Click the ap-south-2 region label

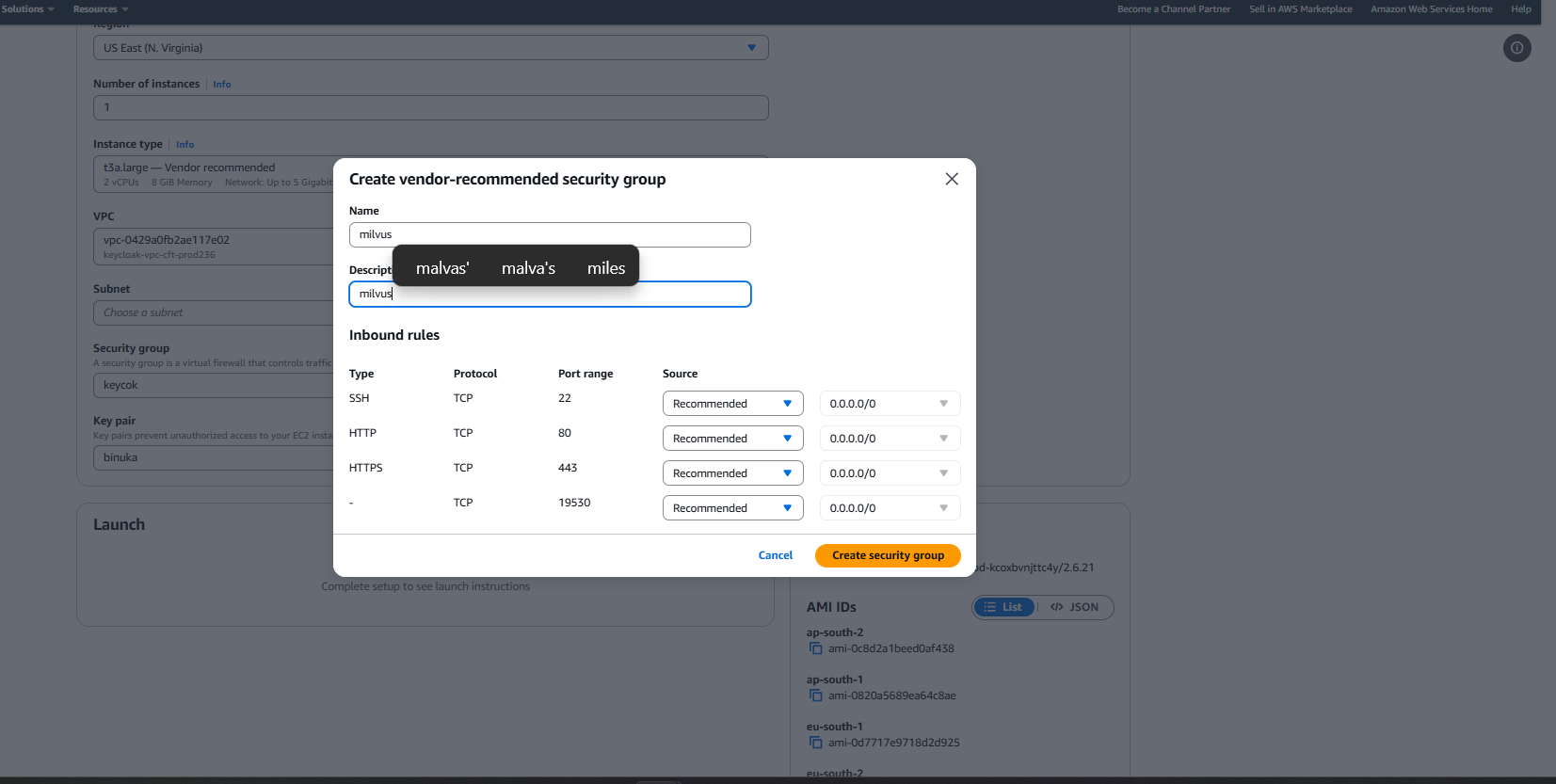click(834, 632)
